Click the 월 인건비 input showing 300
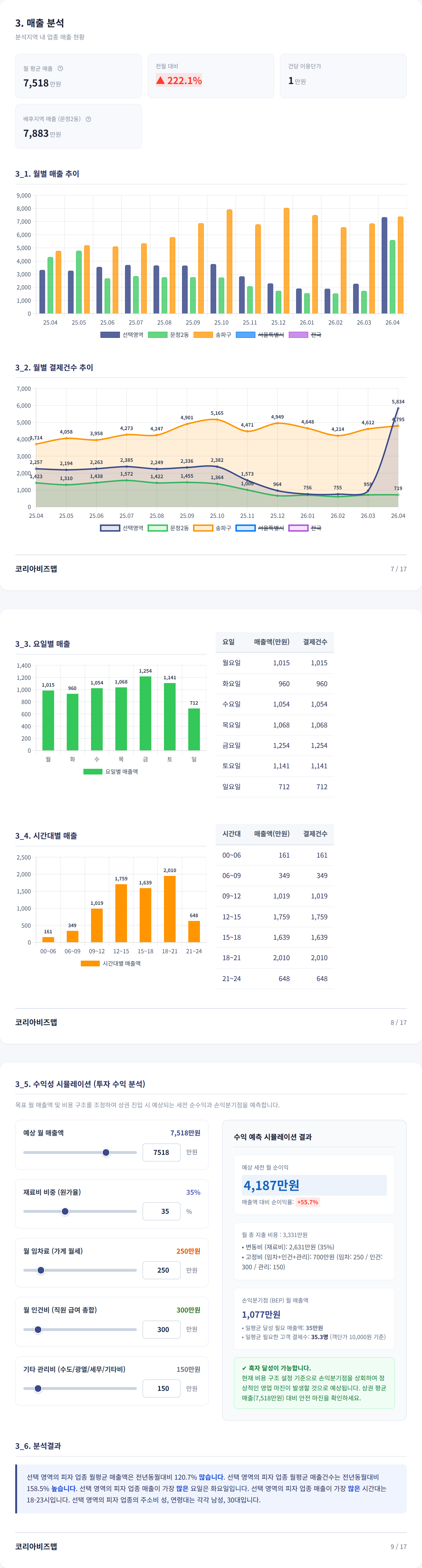This screenshot has height=1568, width=422. (x=161, y=1329)
